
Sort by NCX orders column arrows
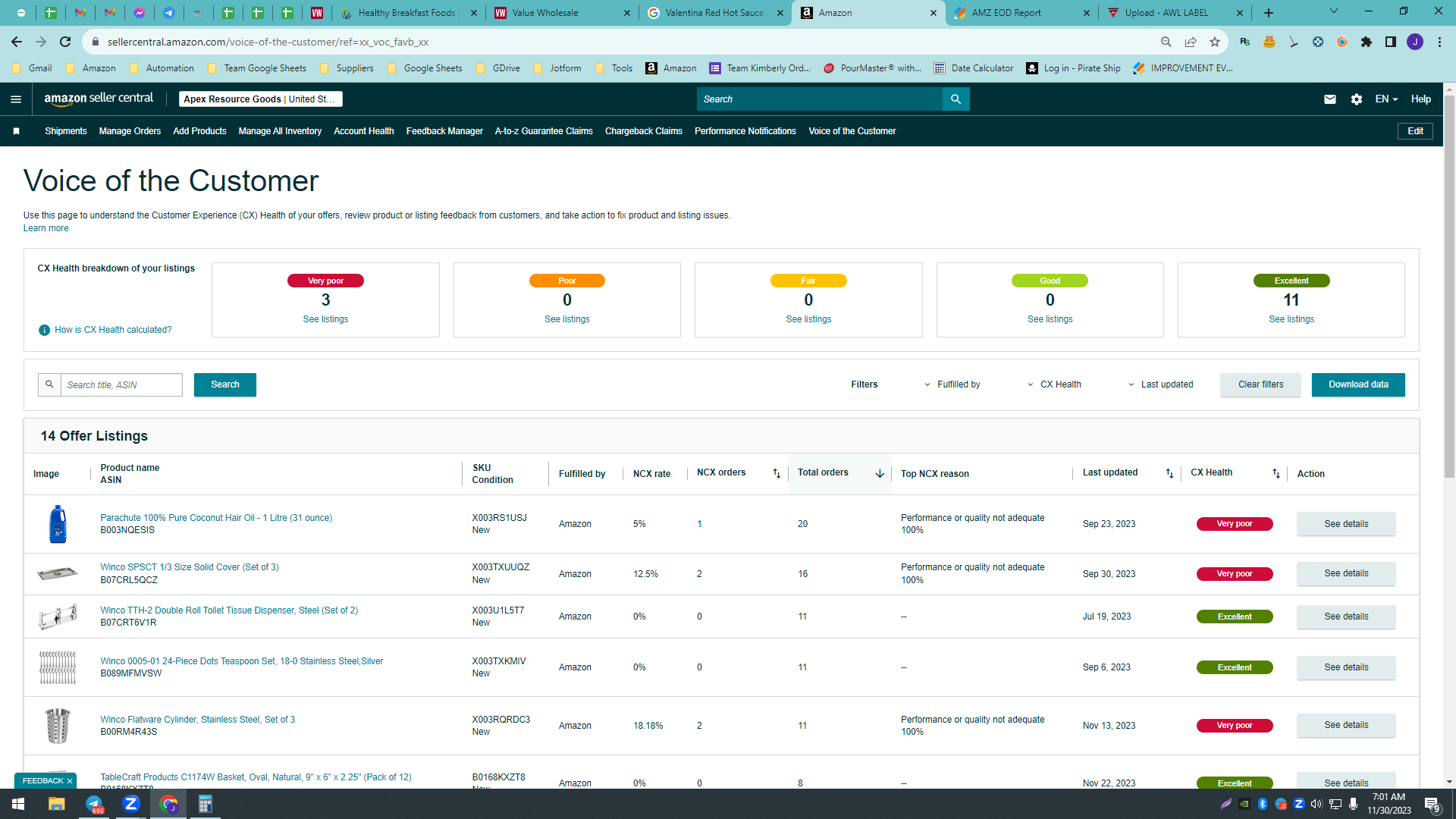point(777,473)
